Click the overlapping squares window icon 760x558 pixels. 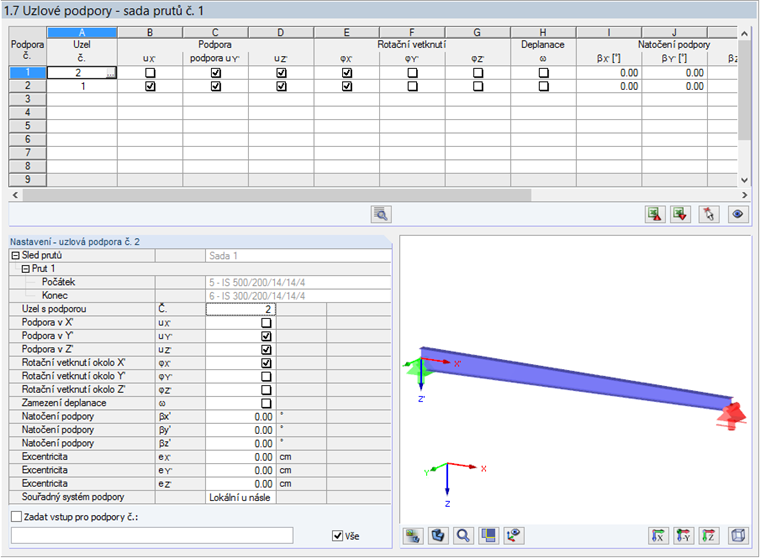point(489,536)
